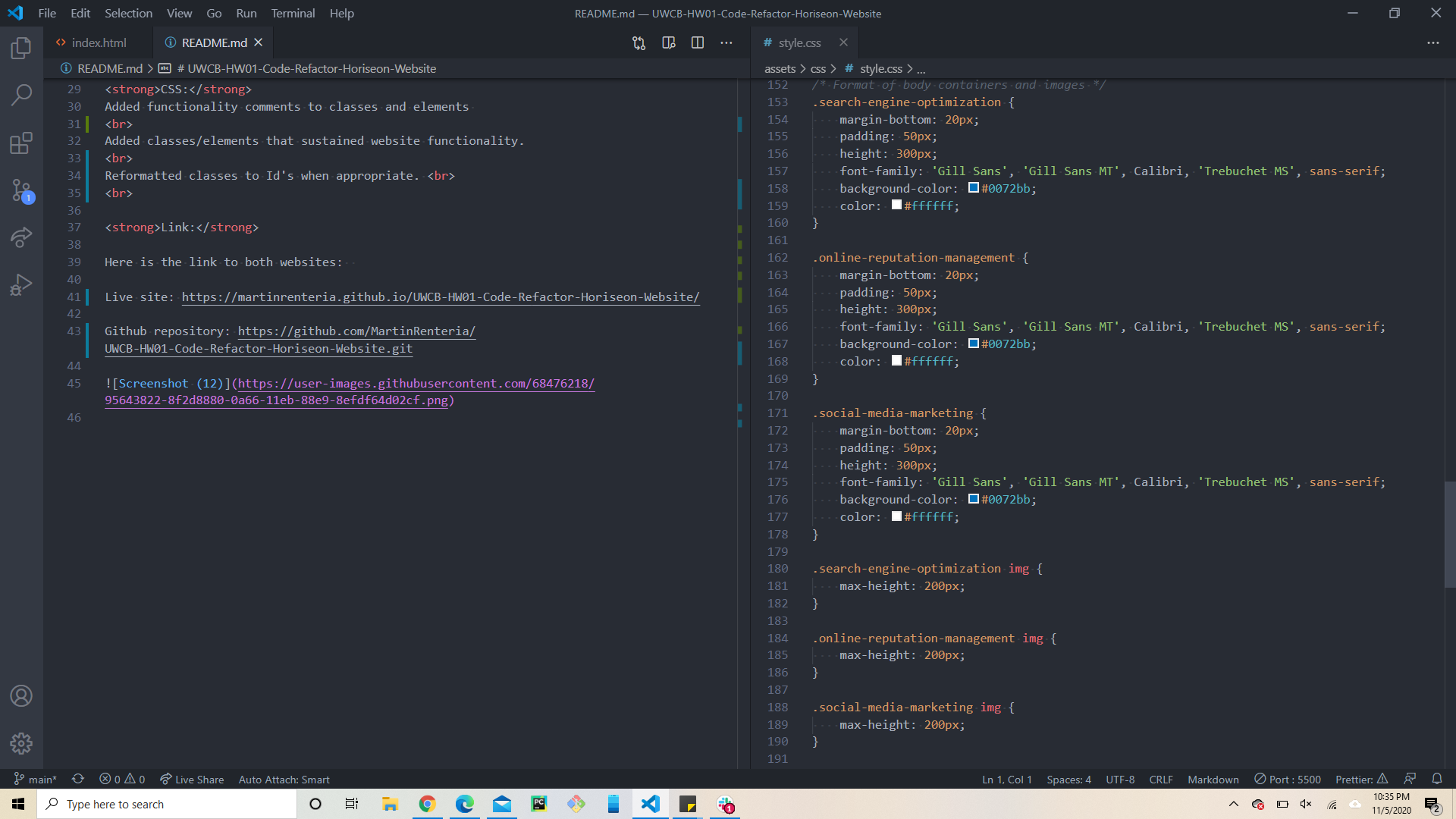Open the Accounts icon in the activity bar
The image size is (1456, 819).
(x=21, y=695)
